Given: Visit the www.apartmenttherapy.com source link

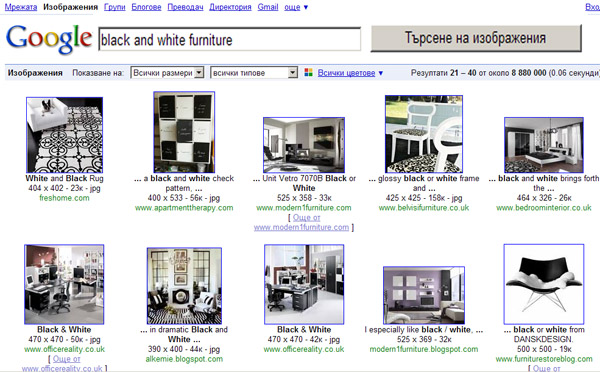Looking at the screenshot, I should [184, 208].
